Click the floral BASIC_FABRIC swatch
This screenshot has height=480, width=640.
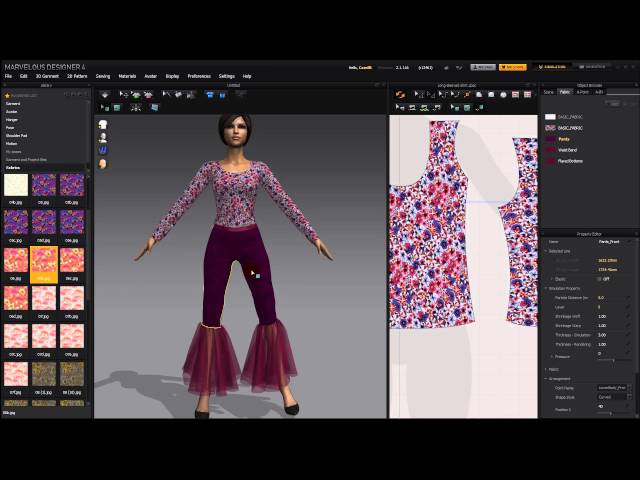(550, 128)
